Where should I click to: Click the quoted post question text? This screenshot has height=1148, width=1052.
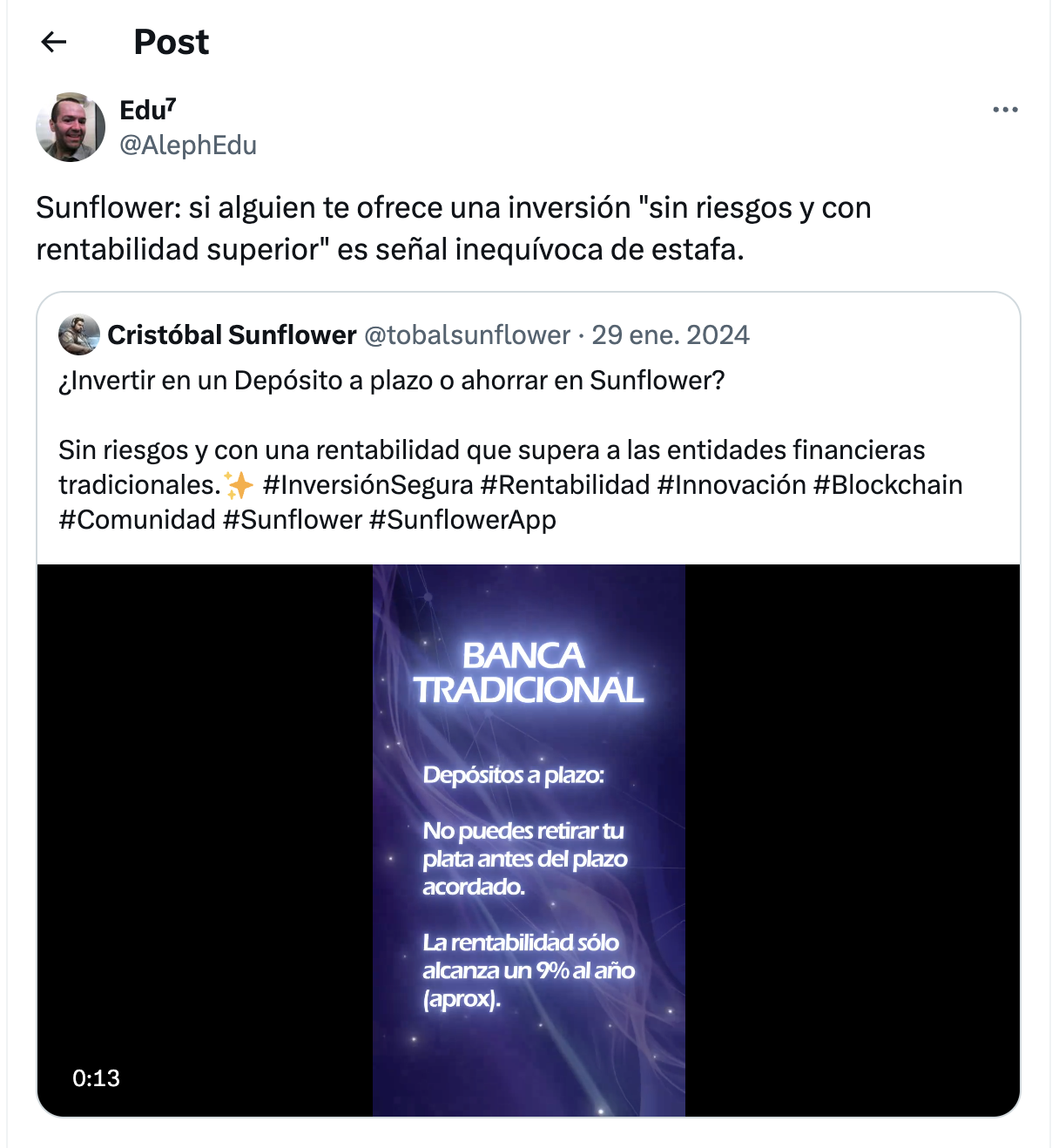[x=392, y=381]
